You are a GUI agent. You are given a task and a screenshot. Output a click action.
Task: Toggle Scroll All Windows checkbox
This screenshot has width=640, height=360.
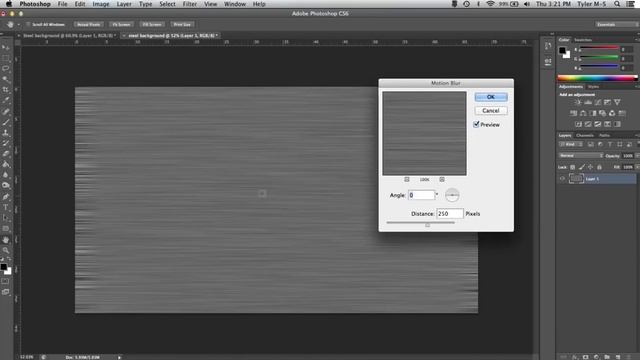[x=29, y=24]
